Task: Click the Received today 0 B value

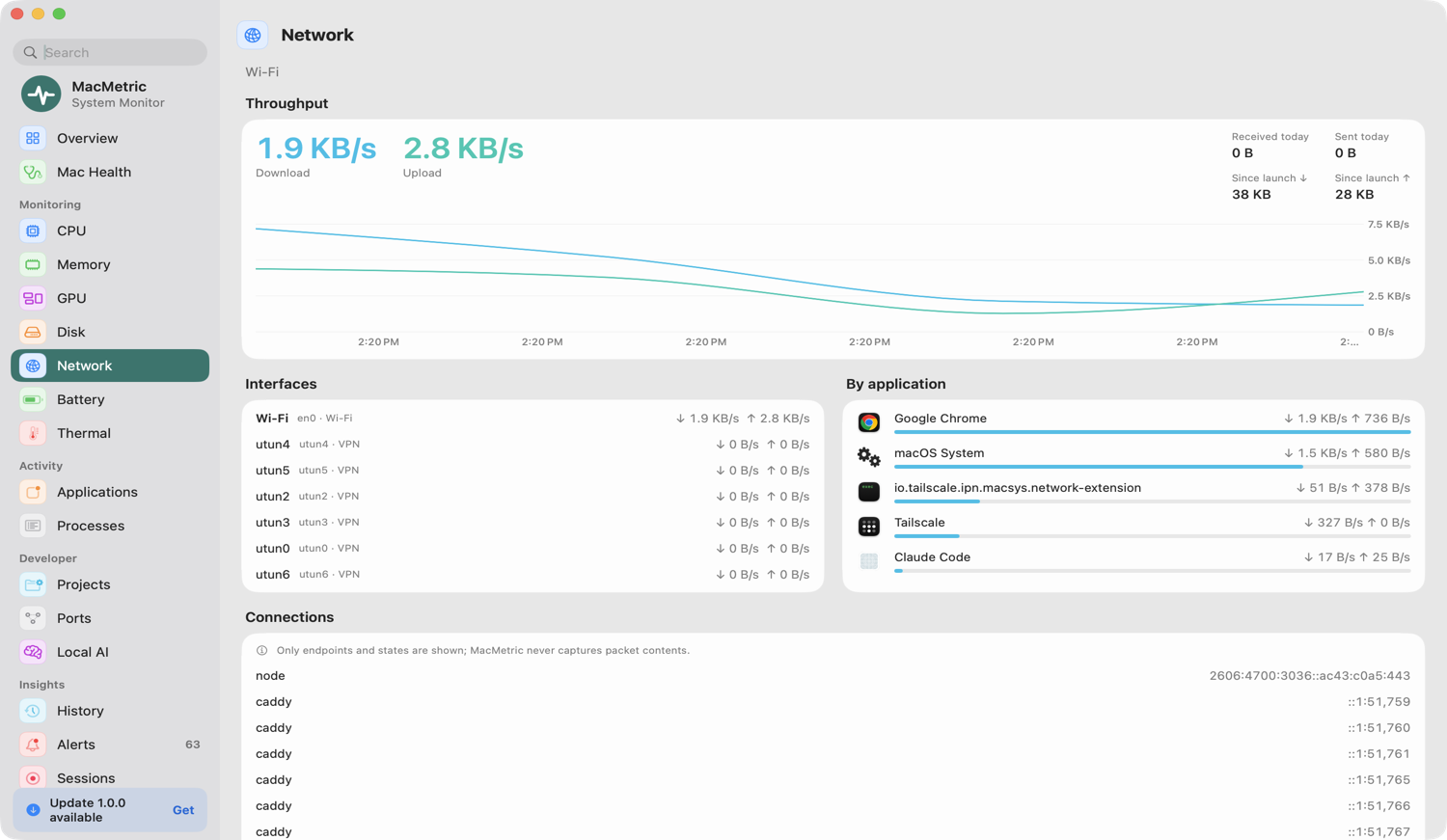Action: pos(1242,153)
